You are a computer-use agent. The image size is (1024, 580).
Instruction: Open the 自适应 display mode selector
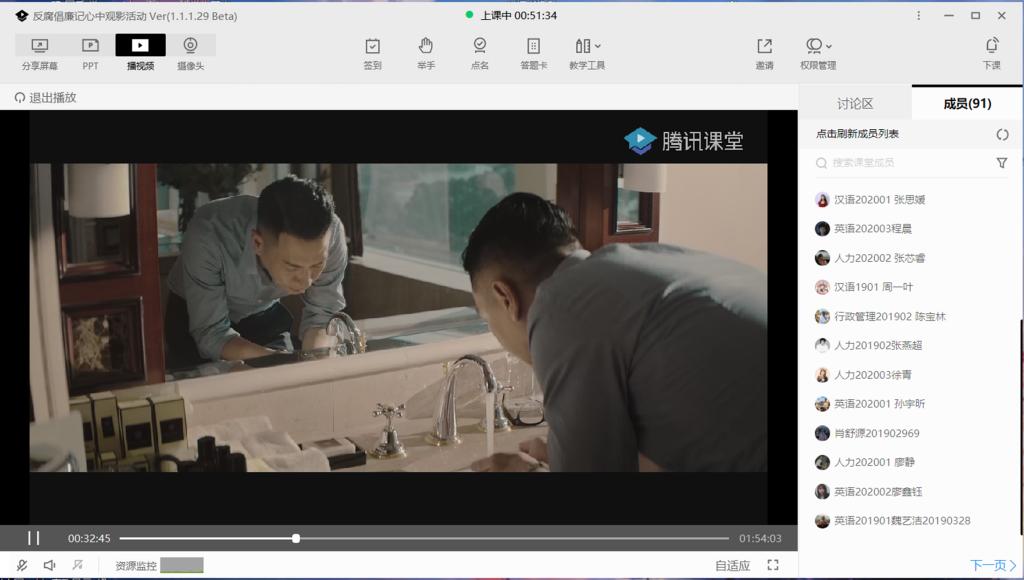coord(732,566)
